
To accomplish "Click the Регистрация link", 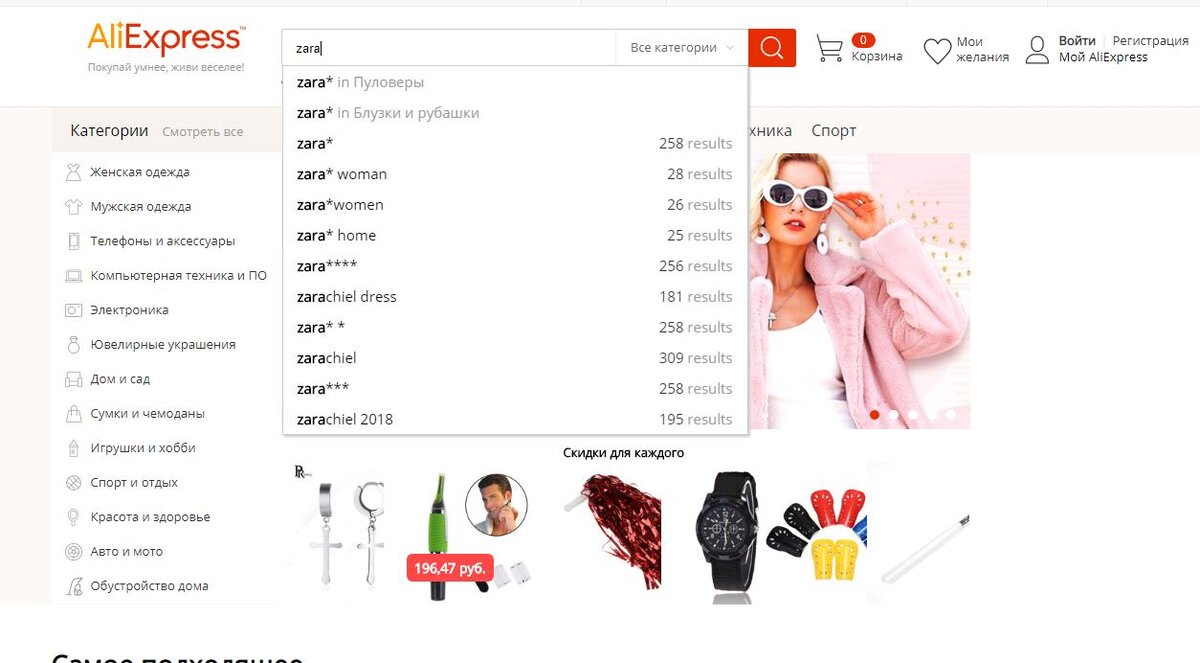I will pyautogui.click(x=1150, y=41).
